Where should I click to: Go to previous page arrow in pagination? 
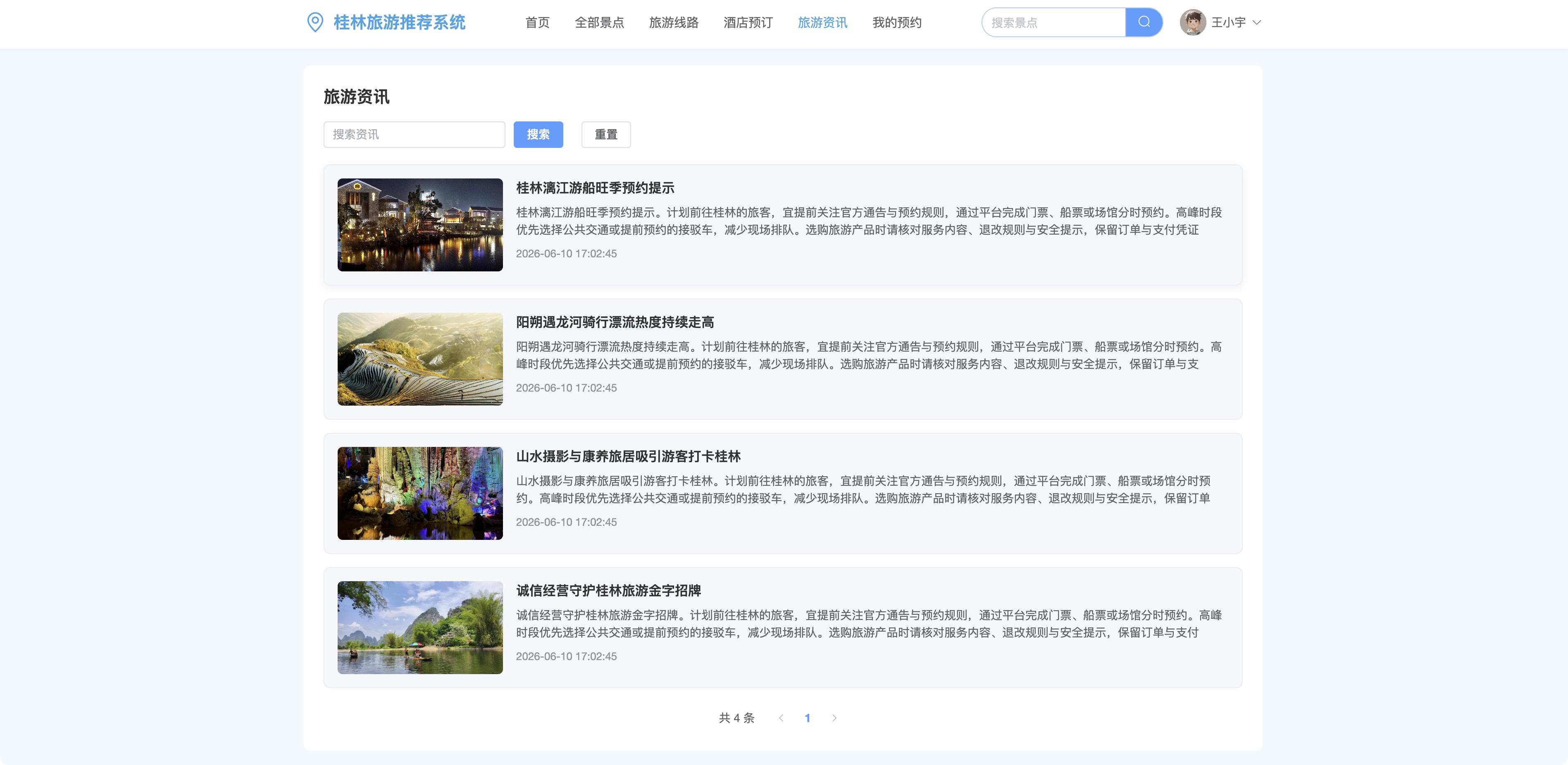pyautogui.click(x=781, y=718)
